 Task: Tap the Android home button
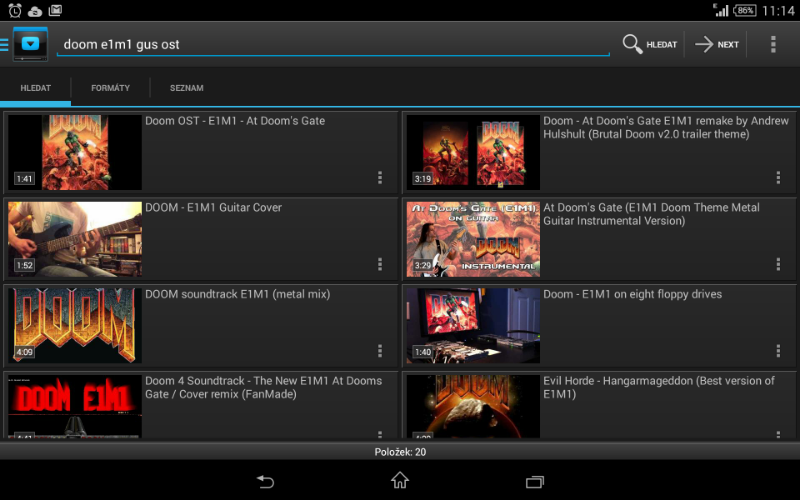pos(400,480)
